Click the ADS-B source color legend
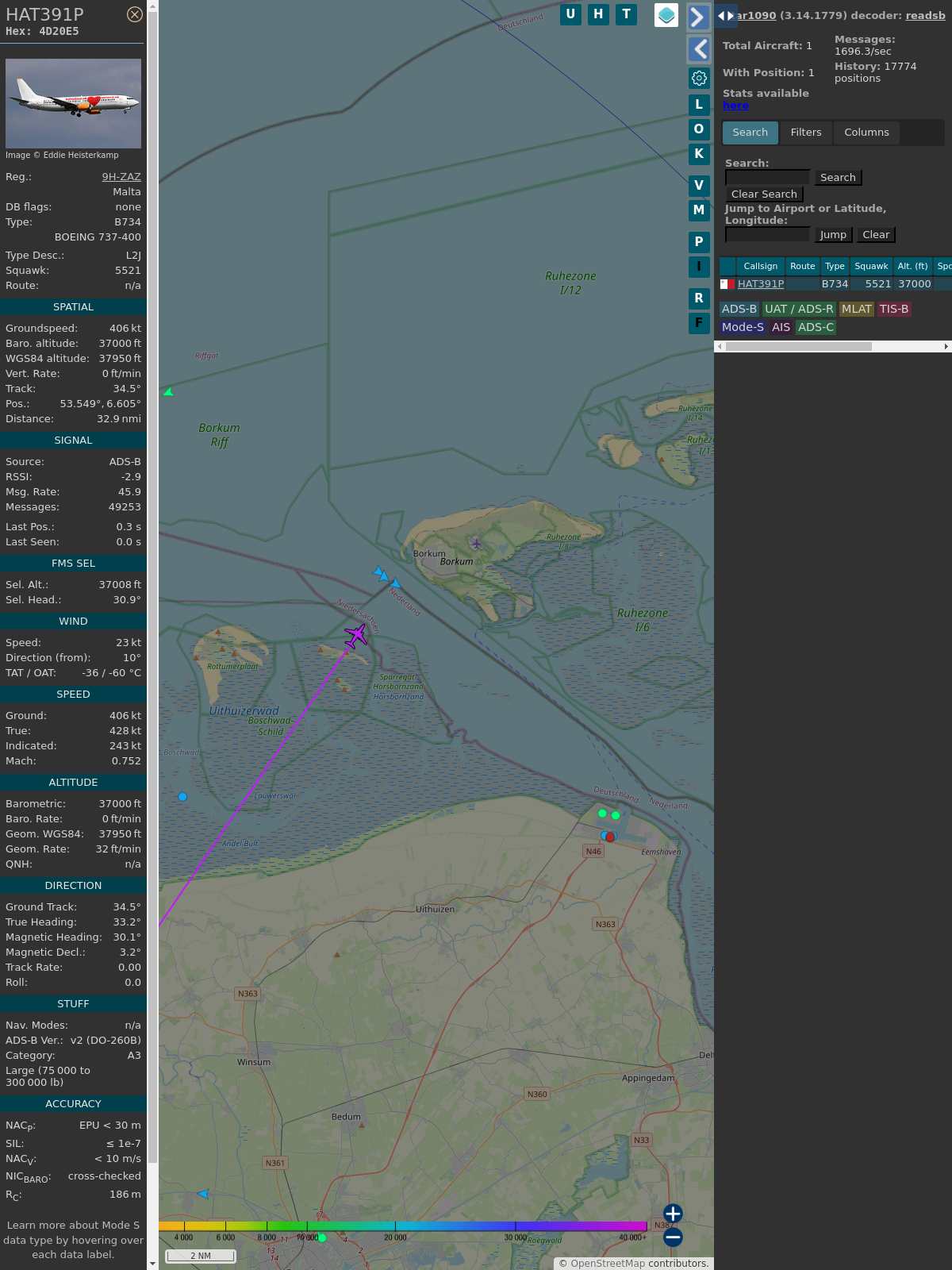The width and height of the screenshot is (952, 1270). point(739,309)
